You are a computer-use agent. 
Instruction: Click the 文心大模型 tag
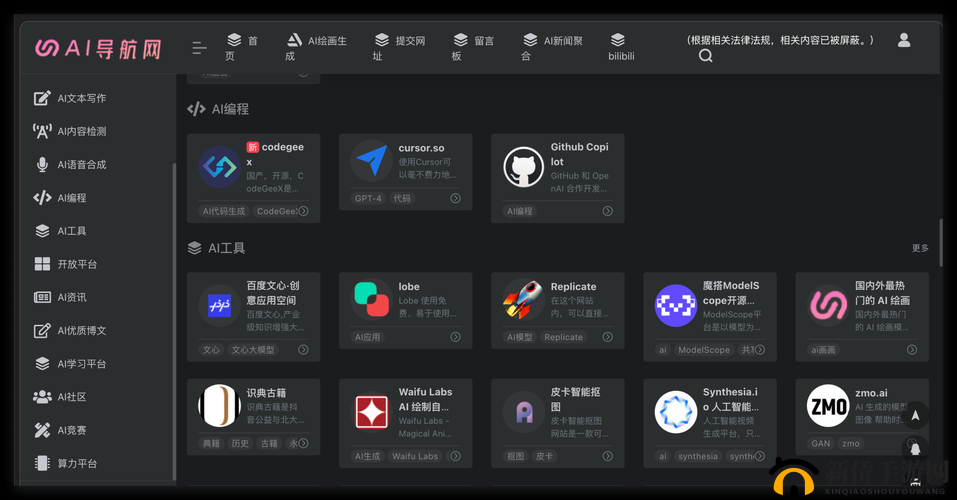[253, 350]
